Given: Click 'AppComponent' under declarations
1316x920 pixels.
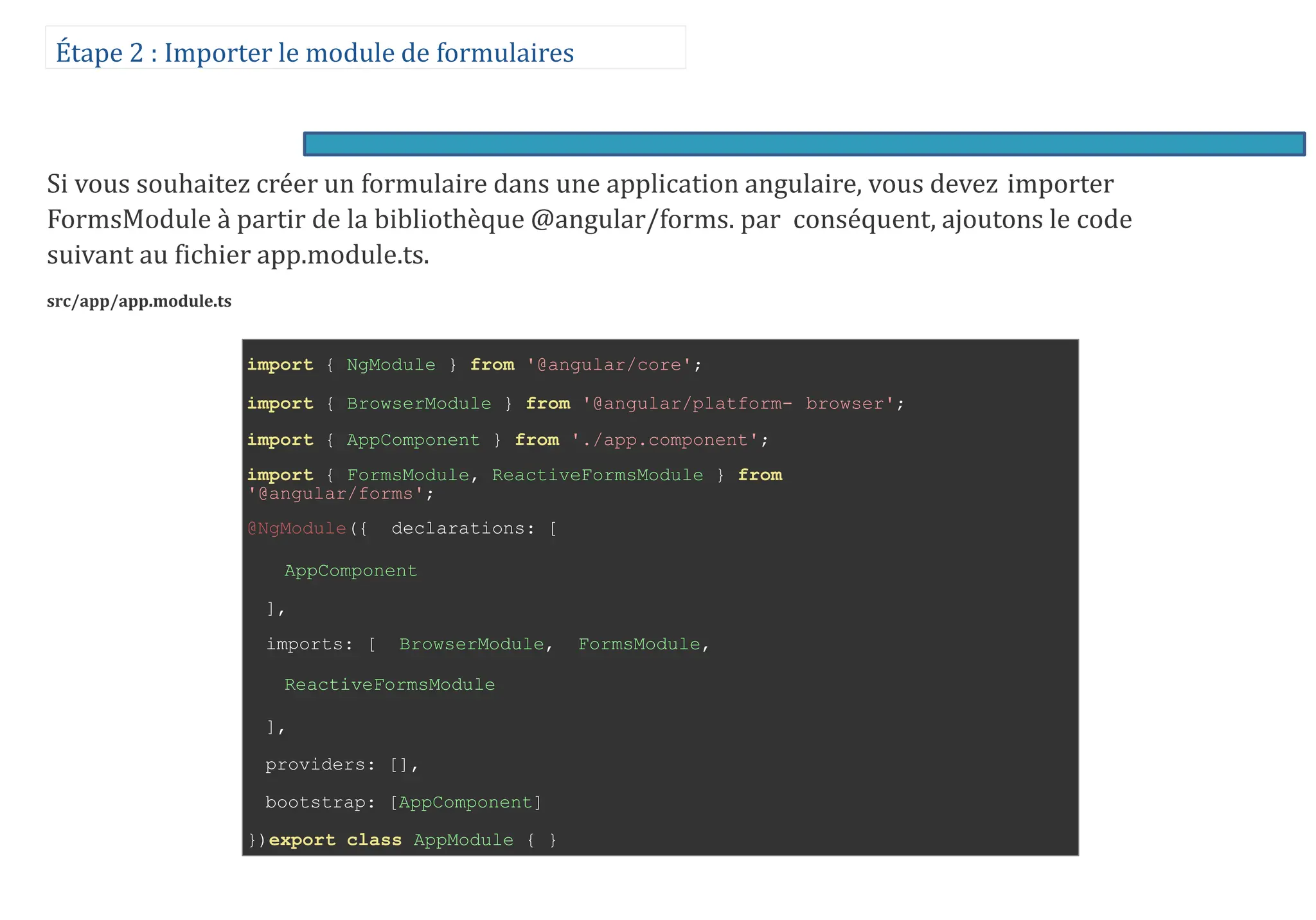Looking at the screenshot, I should coord(351,571).
